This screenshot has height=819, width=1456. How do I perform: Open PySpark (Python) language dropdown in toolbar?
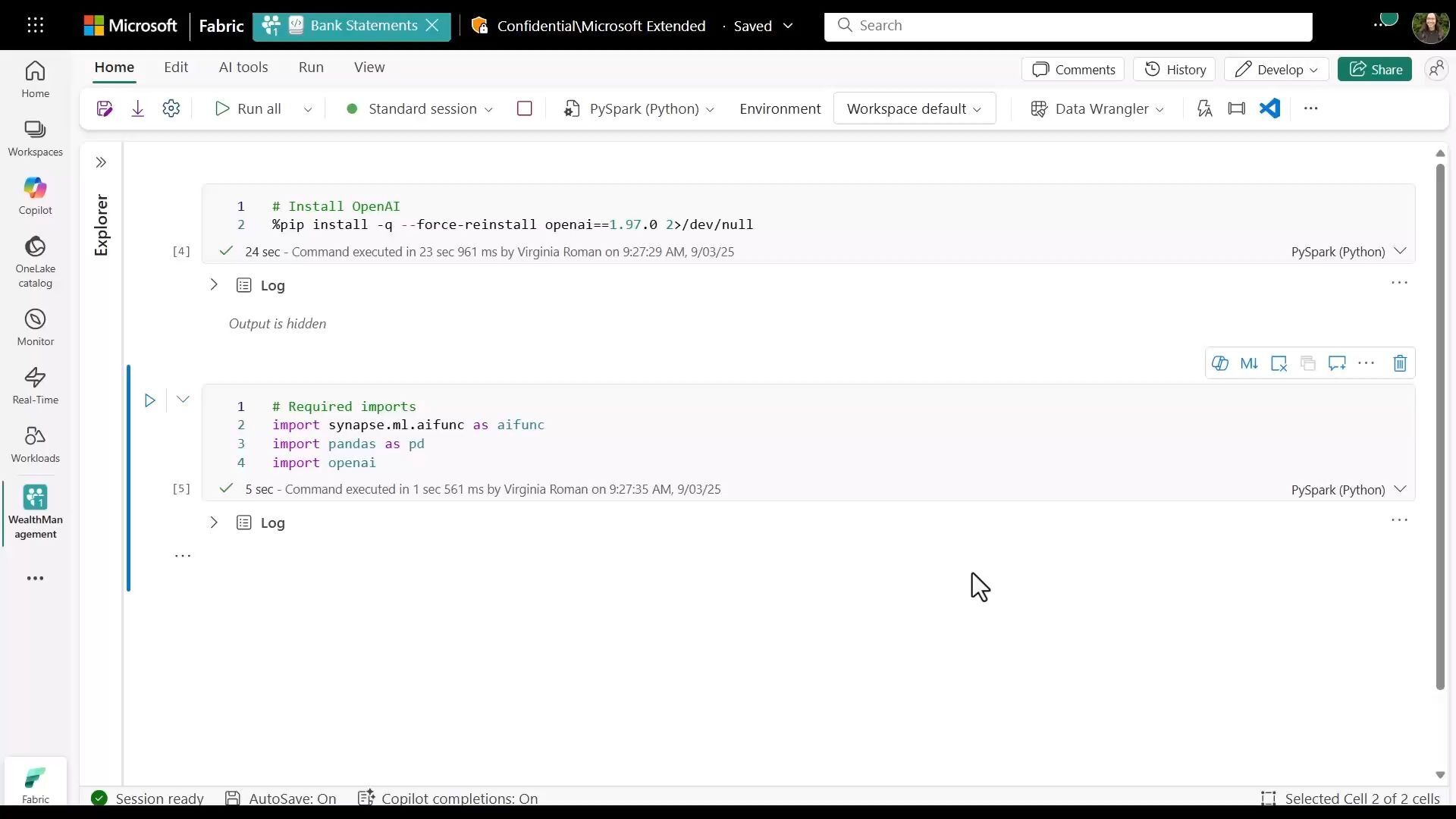tap(642, 108)
